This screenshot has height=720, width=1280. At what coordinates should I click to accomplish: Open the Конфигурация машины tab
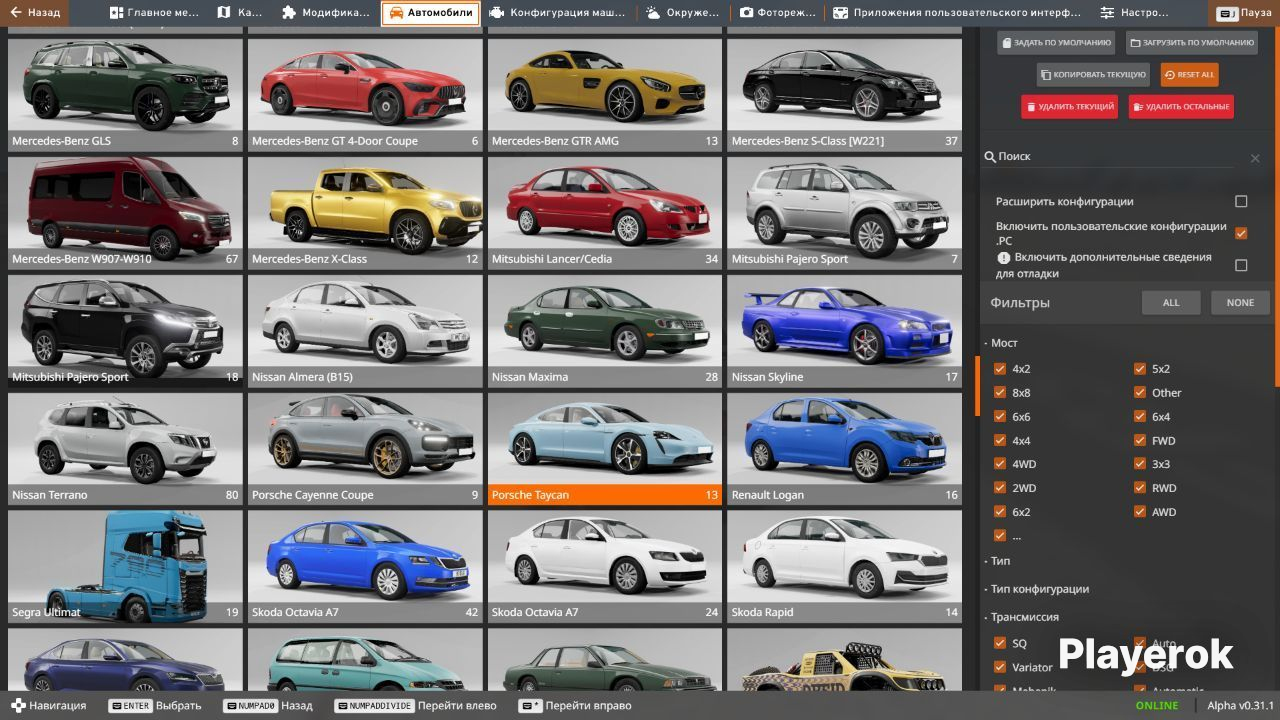[558, 13]
